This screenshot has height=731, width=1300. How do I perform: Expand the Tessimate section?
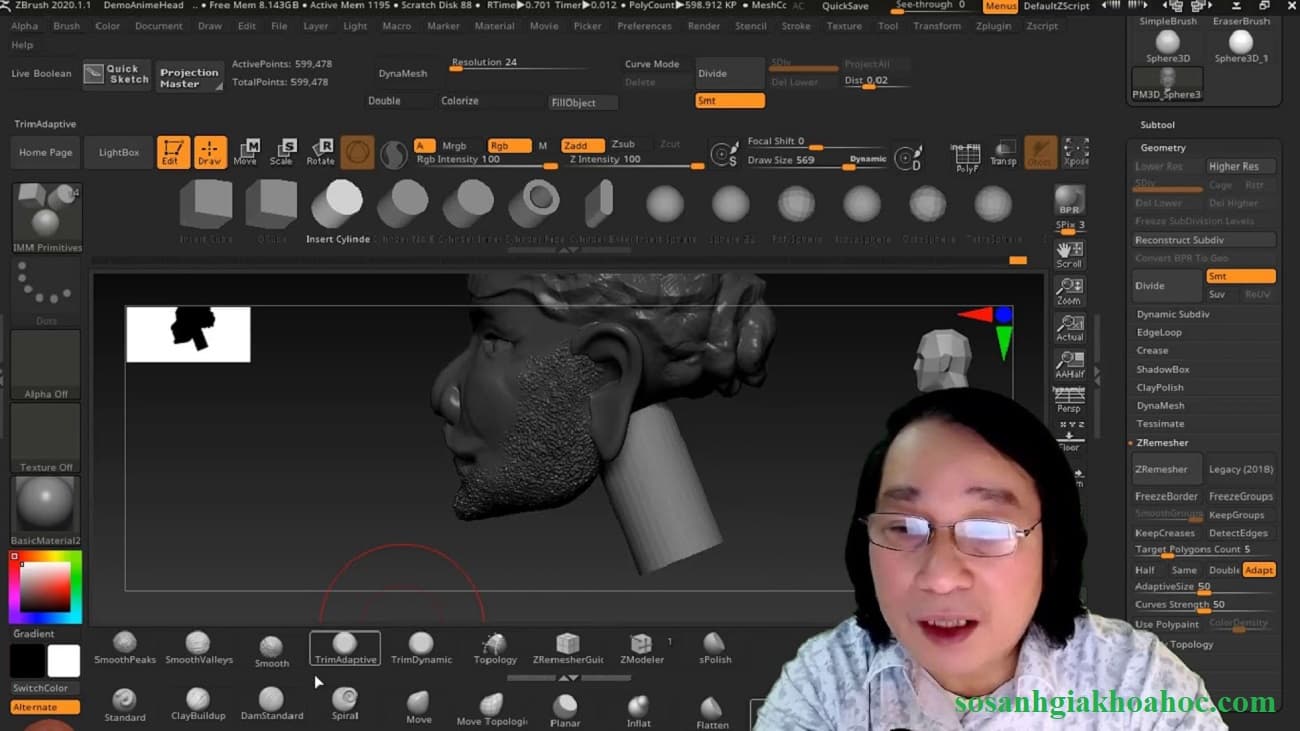click(x=1160, y=424)
